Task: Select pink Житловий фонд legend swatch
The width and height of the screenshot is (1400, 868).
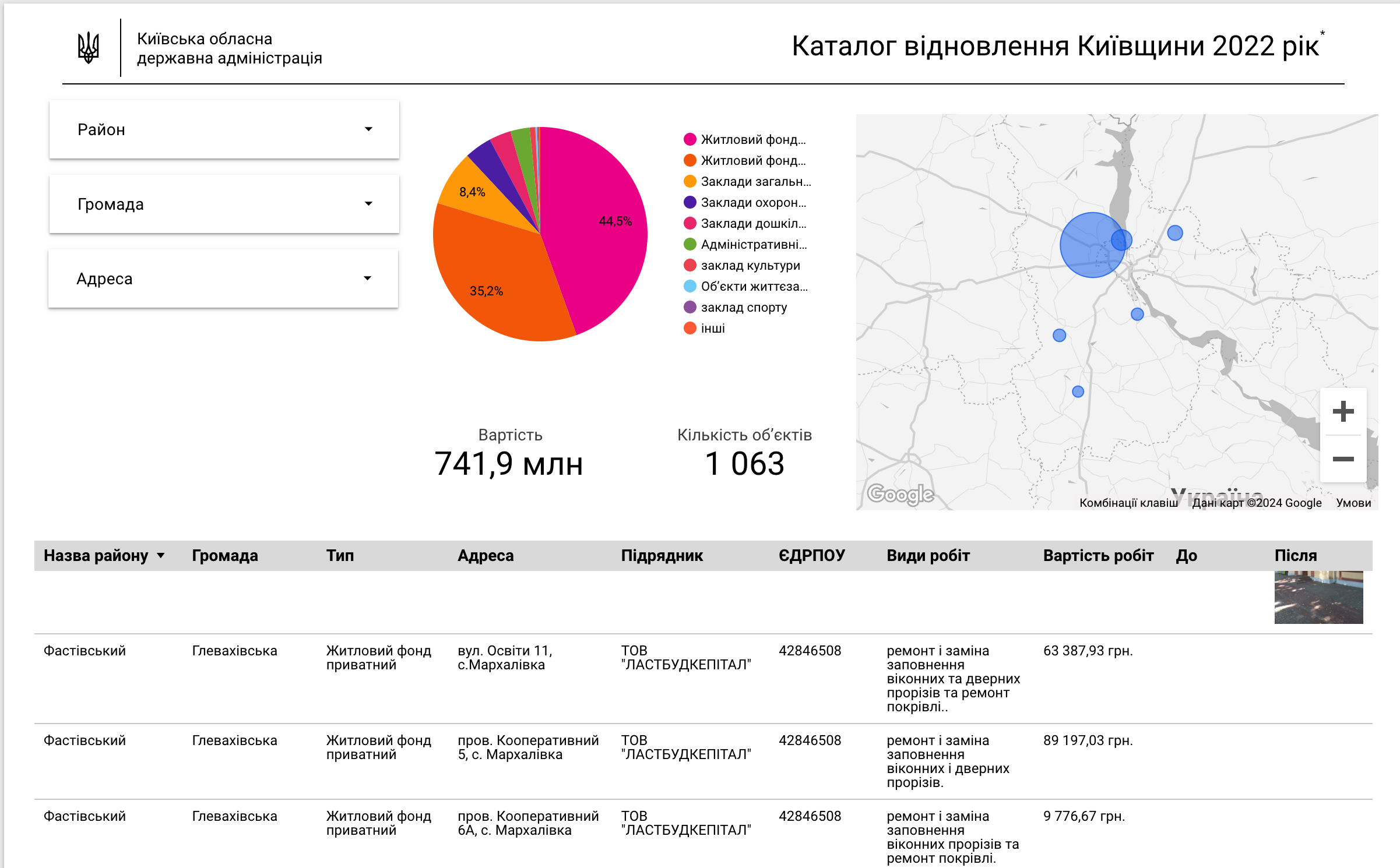Action: [x=690, y=139]
